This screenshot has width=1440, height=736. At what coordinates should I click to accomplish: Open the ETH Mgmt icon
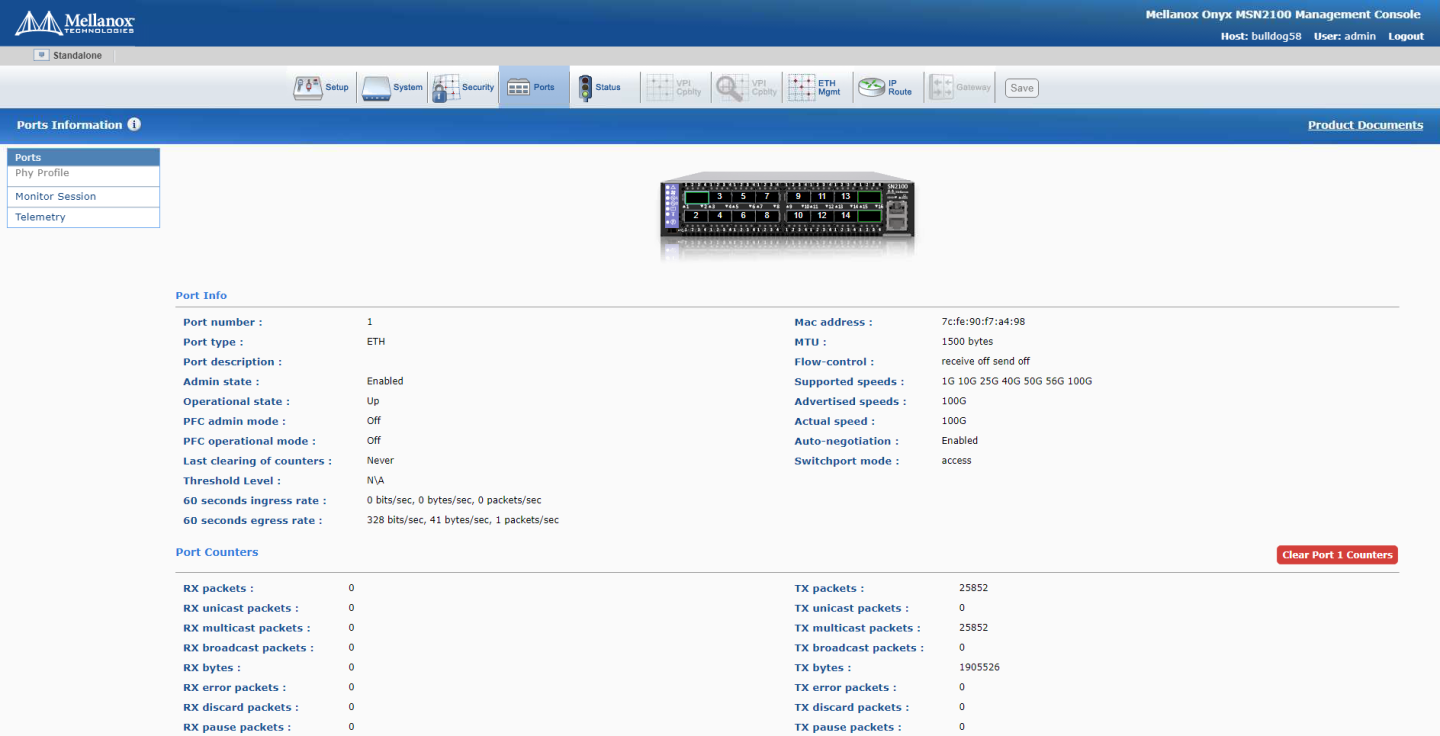pyautogui.click(x=802, y=87)
